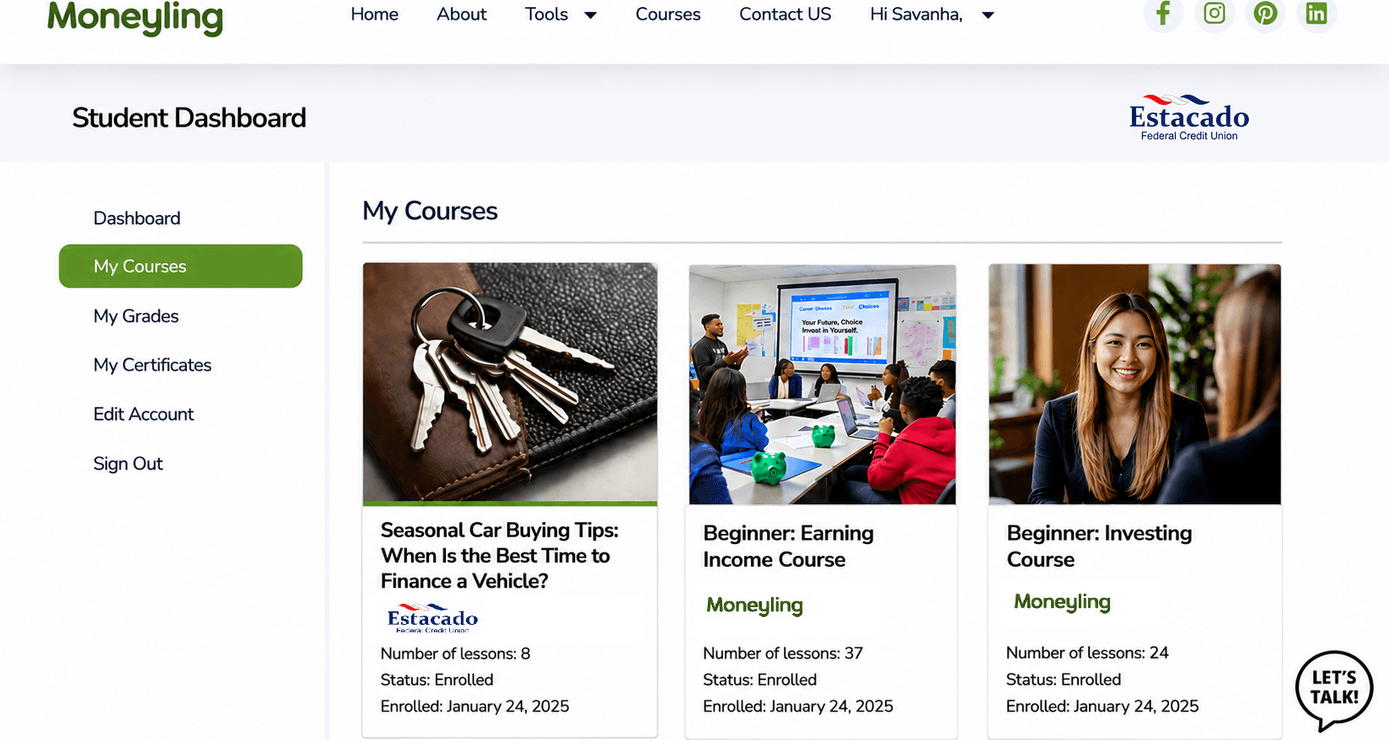View My Grades in the sidebar
This screenshot has width=1389, height=740.
point(136,316)
